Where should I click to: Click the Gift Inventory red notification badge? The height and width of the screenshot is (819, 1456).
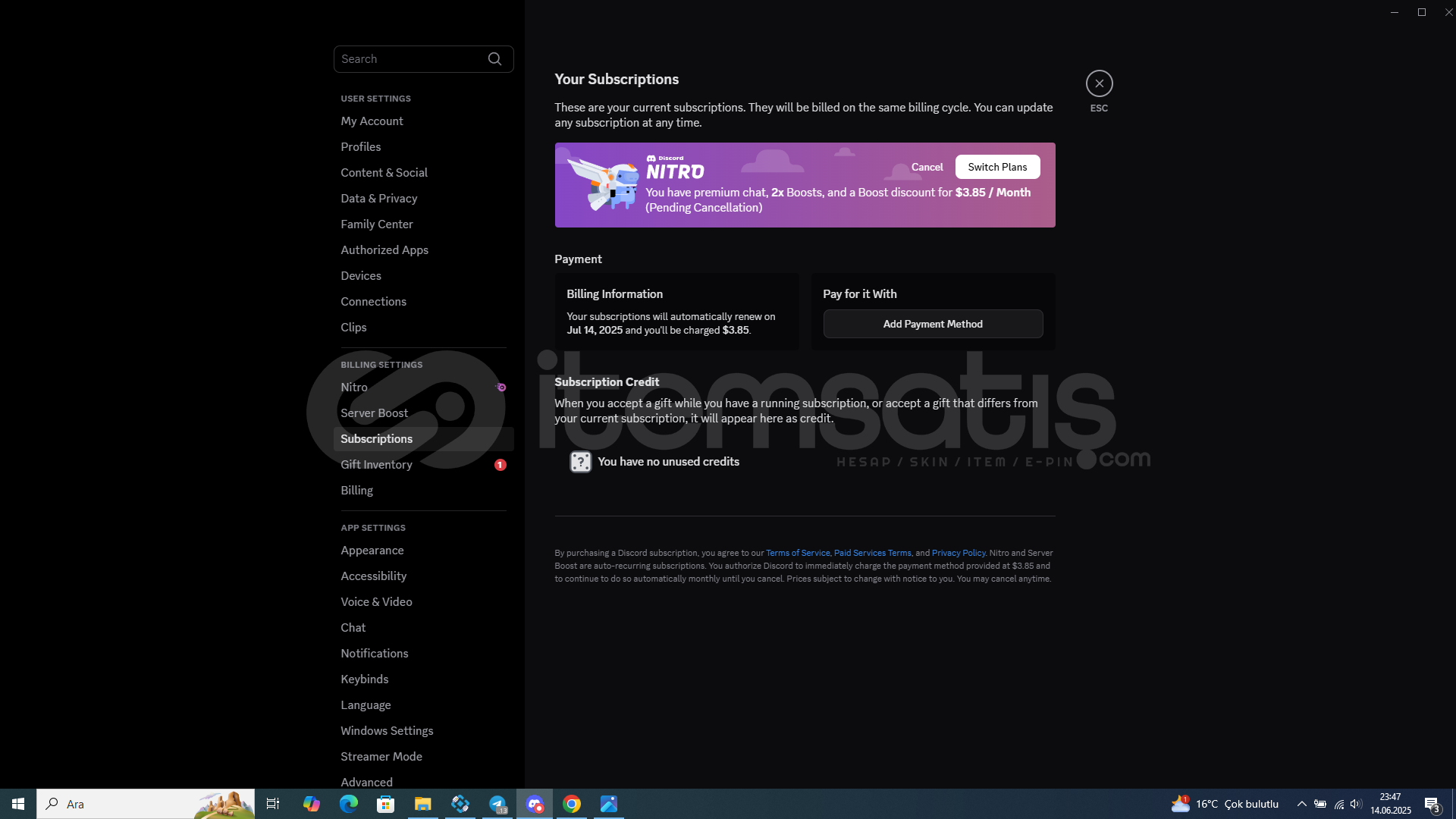click(x=500, y=465)
